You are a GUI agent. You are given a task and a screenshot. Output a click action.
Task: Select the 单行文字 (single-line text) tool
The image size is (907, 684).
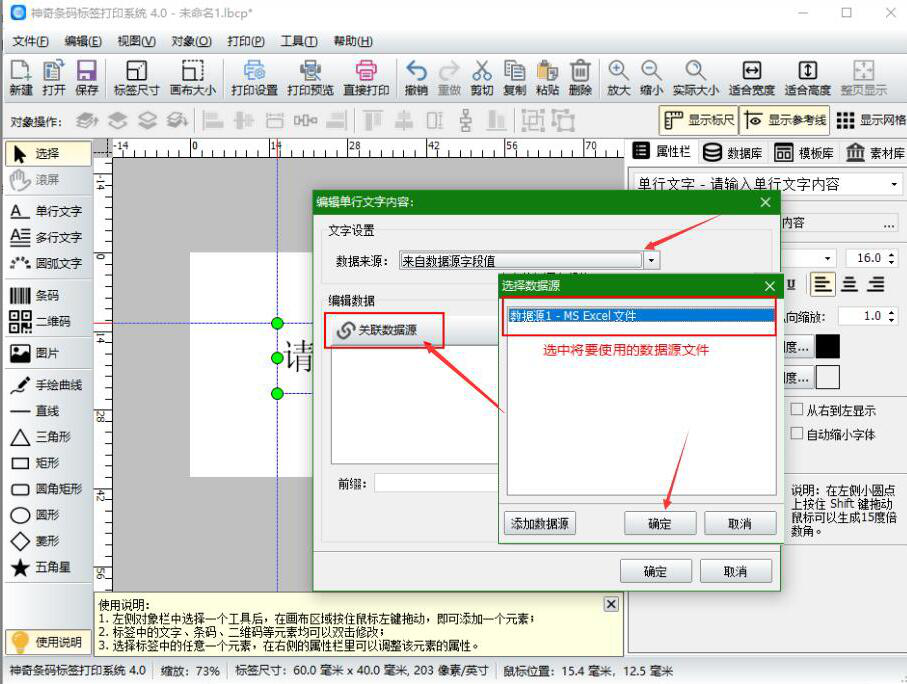(44, 211)
